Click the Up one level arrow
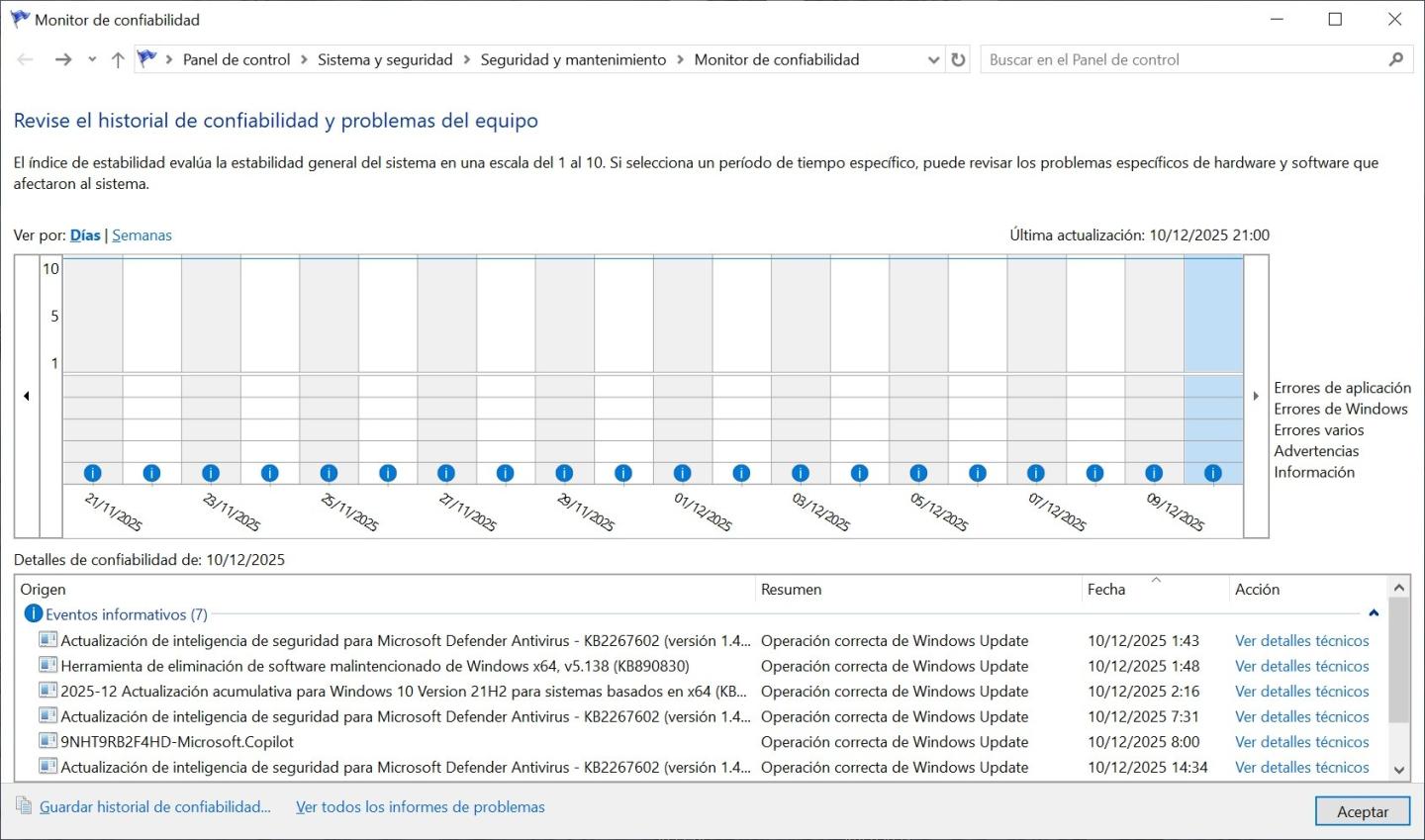Image resolution: width=1425 pixels, height=840 pixels. tap(118, 59)
